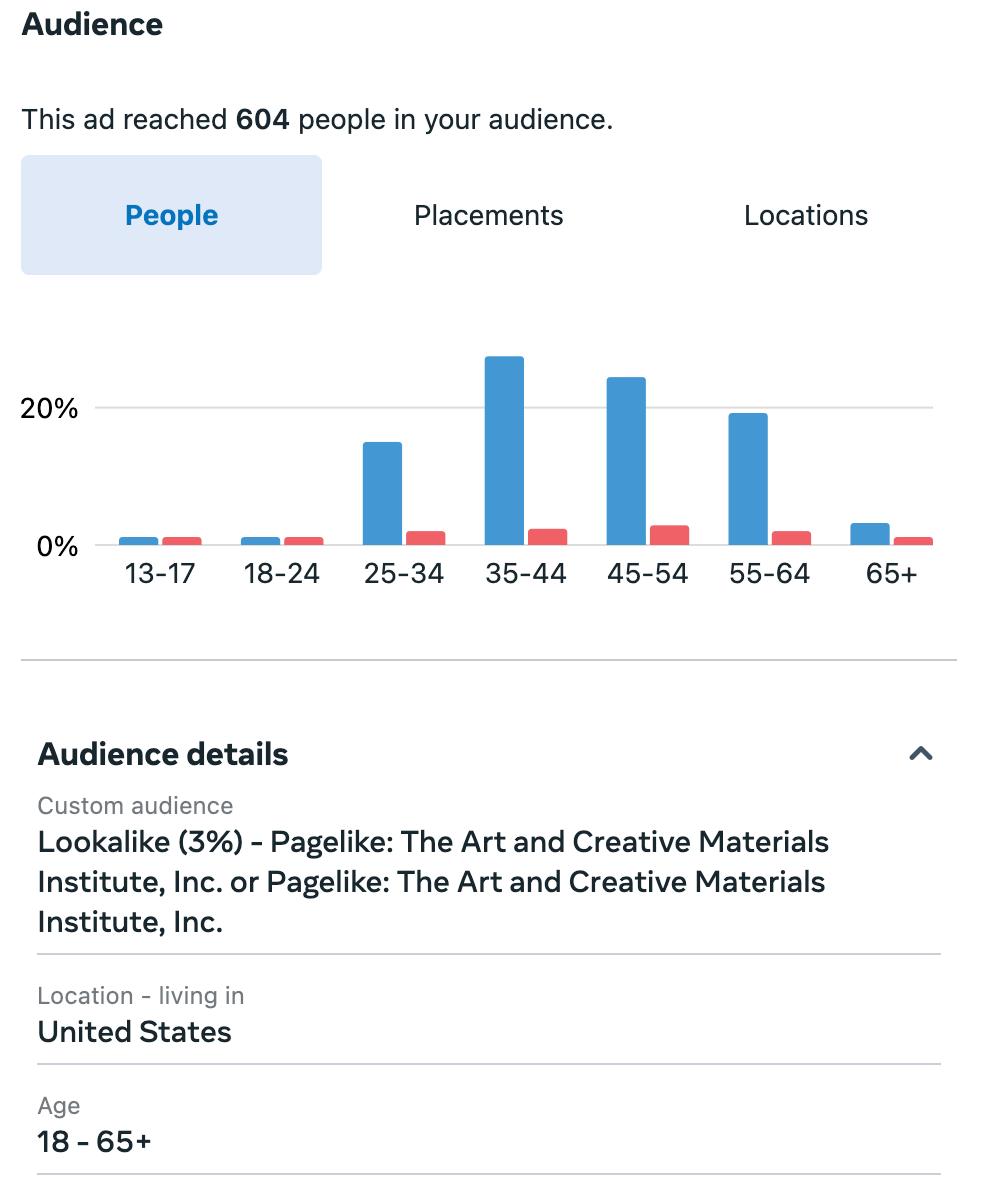Click the 604 people reached figure

coord(262,120)
